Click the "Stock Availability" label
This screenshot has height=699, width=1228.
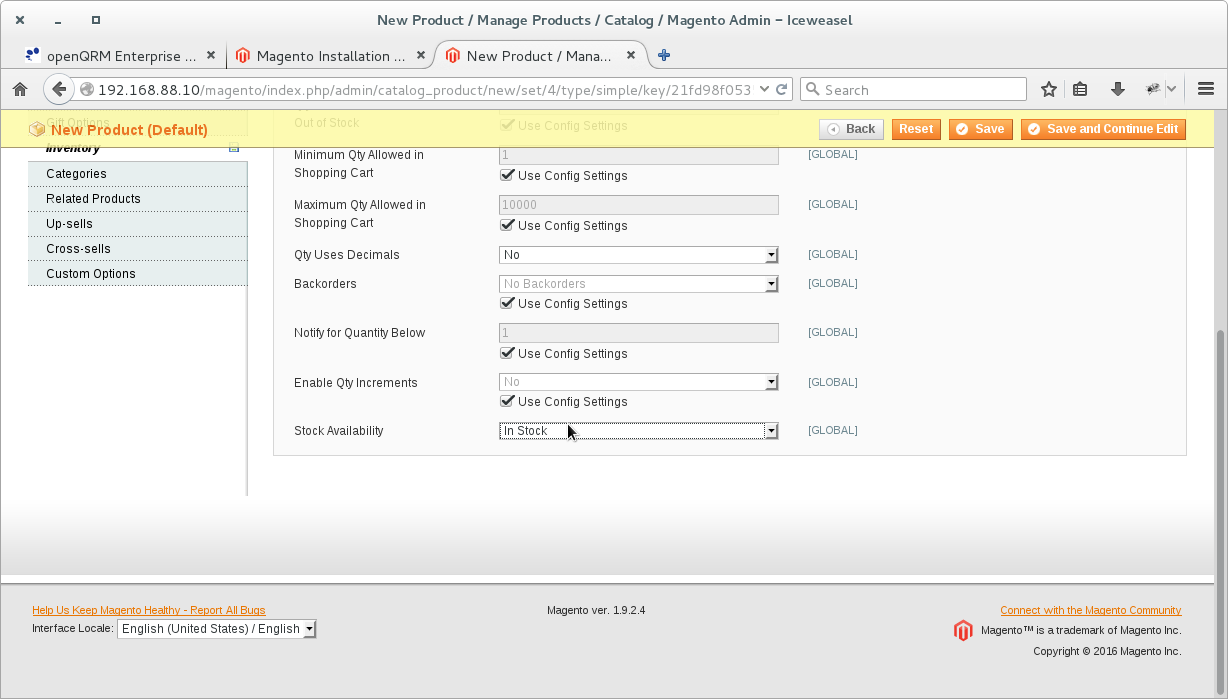coord(339,431)
